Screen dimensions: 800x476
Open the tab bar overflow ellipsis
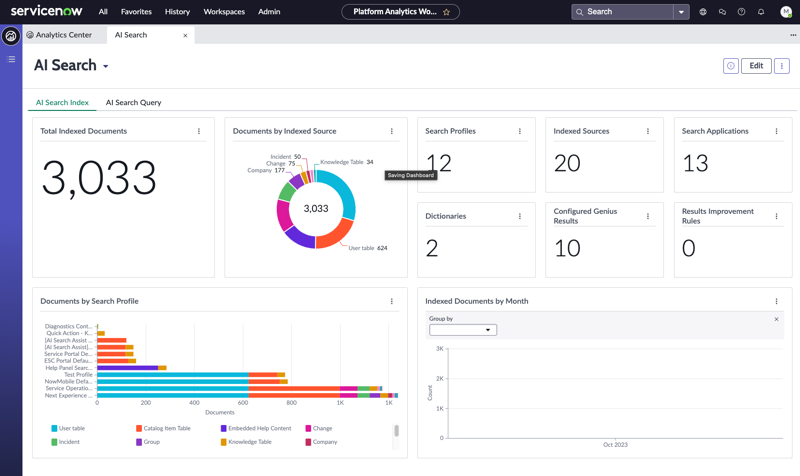tap(793, 35)
